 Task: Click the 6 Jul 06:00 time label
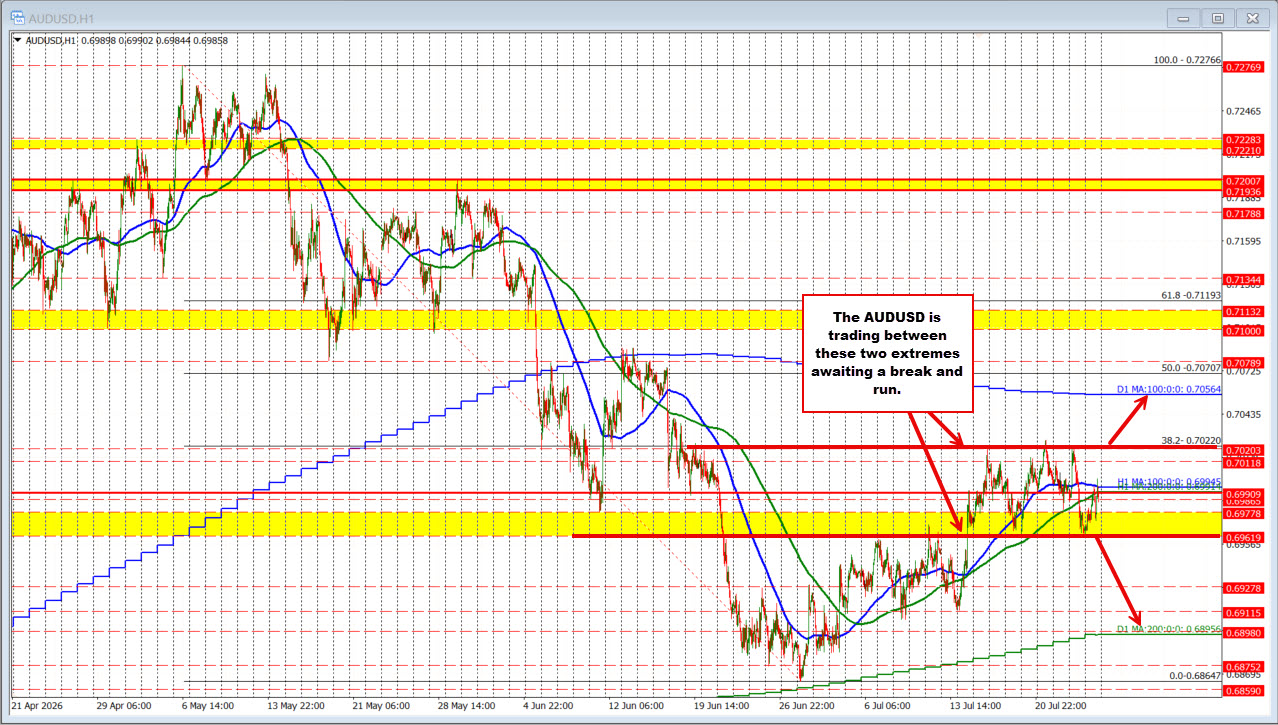click(x=886, y=705)
